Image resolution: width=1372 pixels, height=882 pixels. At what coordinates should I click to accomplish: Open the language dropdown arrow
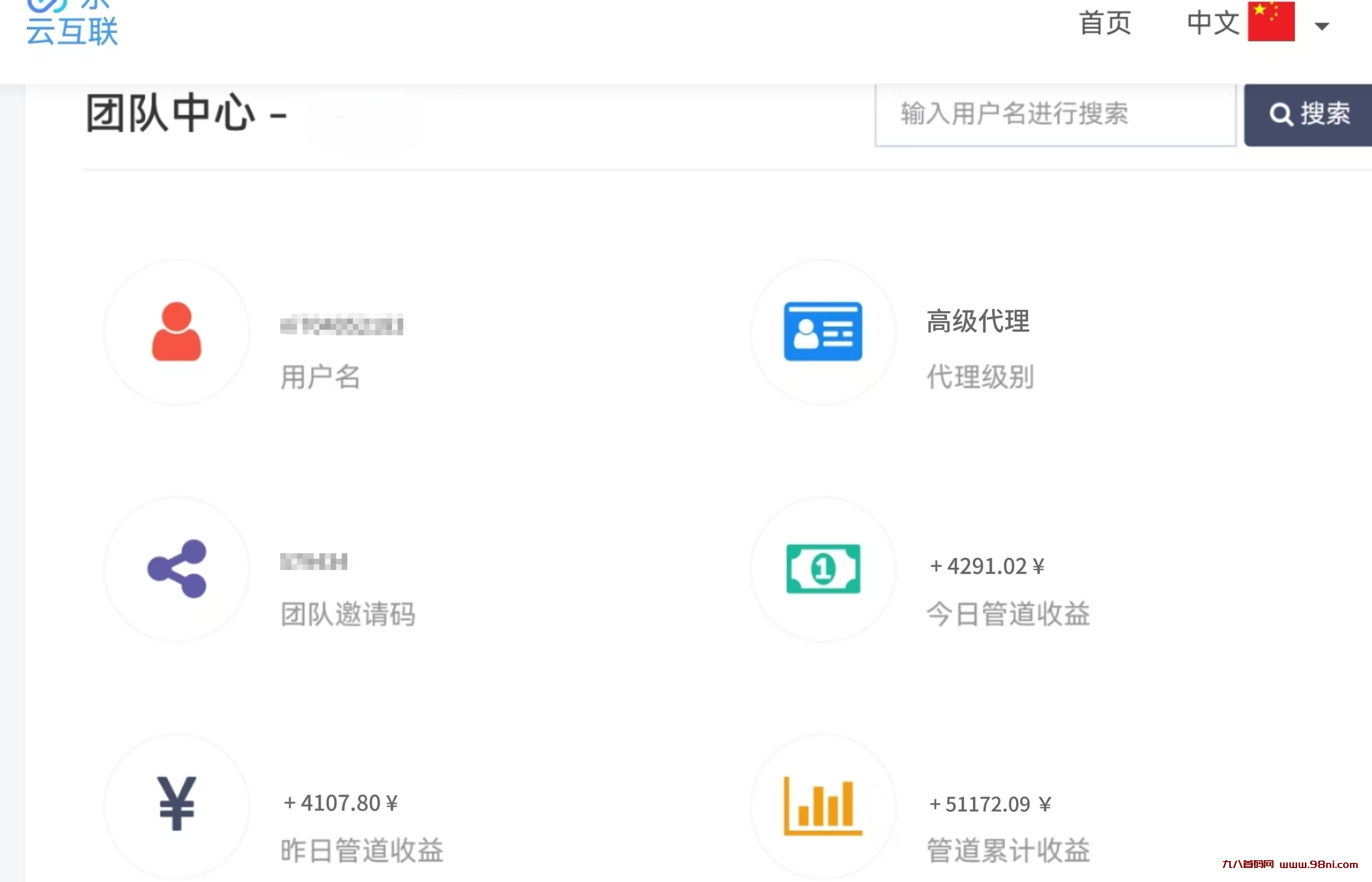click(x=1322, y=27)
